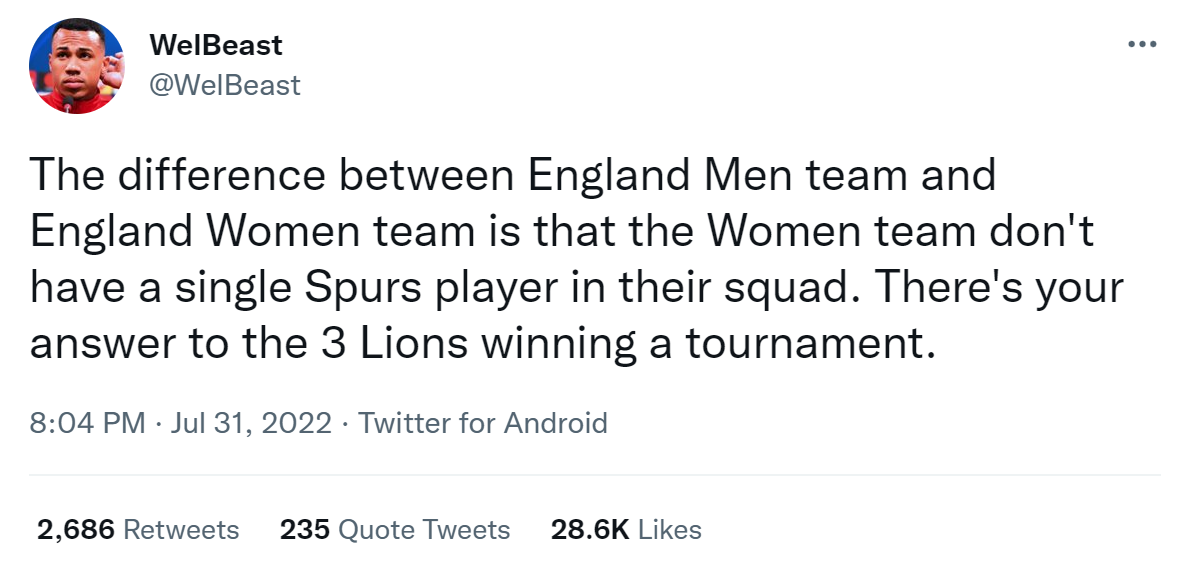Open the WelBeast display name profile link
This screenshot has height=574, width=1185.
pos(215,45)
